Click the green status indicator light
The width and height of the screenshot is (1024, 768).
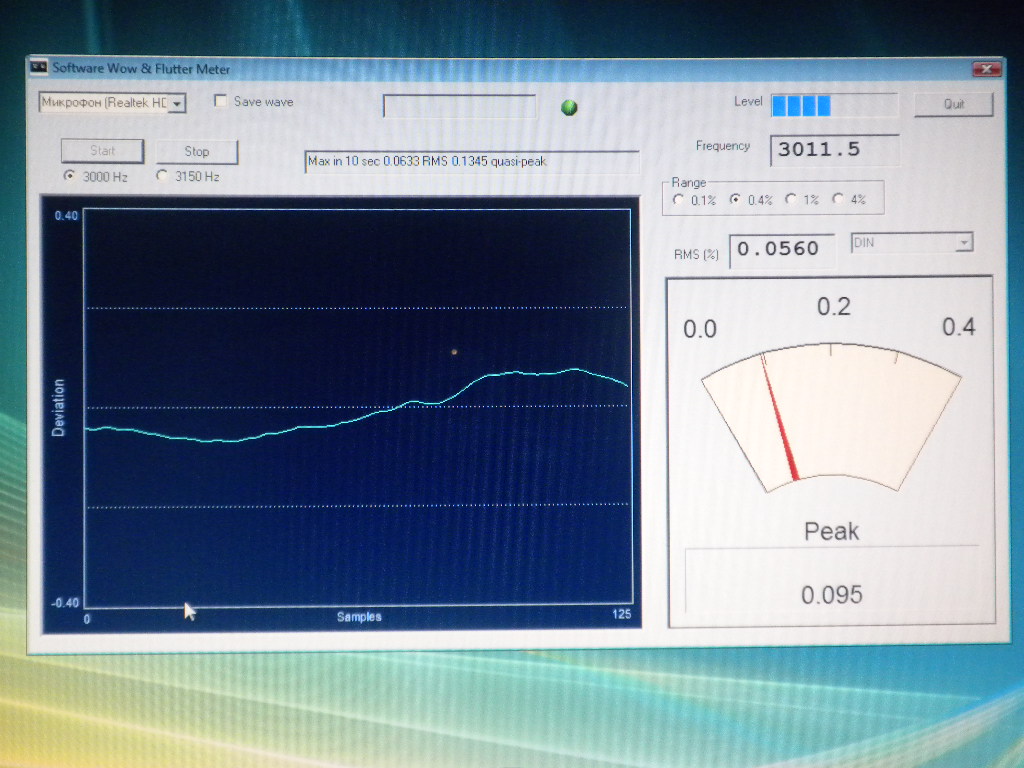[569, 108]
